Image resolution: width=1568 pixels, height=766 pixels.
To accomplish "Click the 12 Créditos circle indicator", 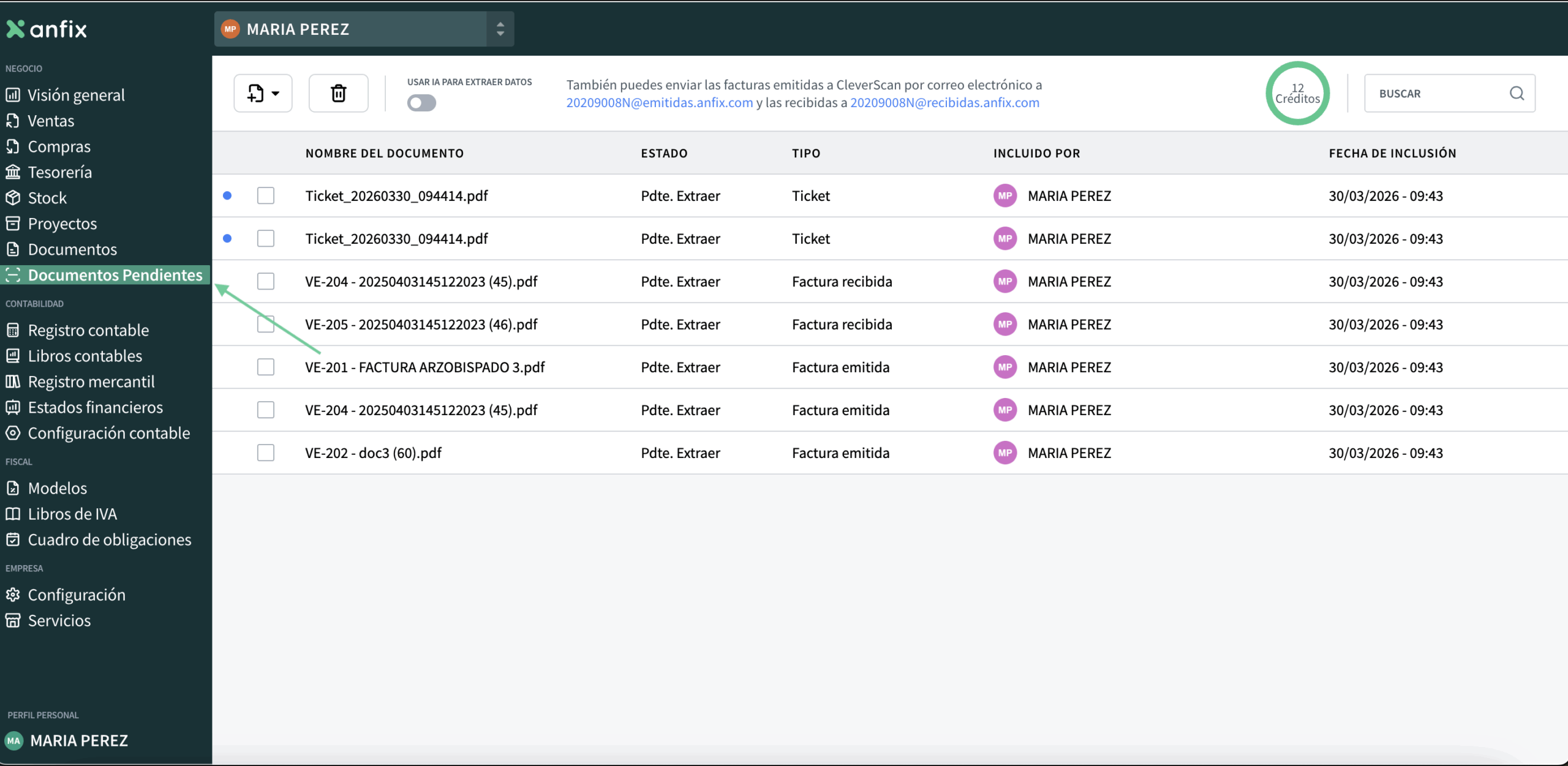I will (1297, 93).
